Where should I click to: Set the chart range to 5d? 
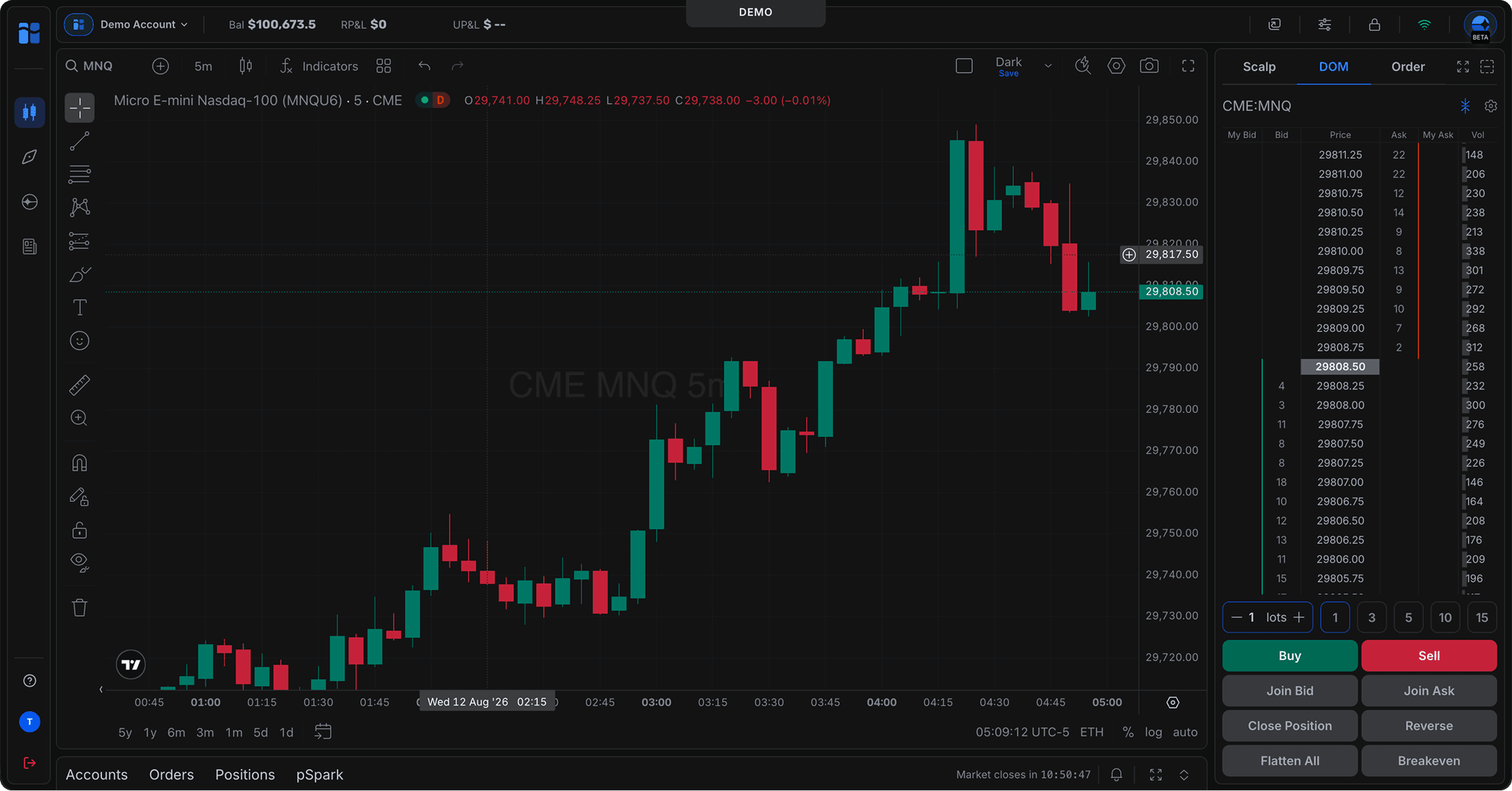(261, 732)
